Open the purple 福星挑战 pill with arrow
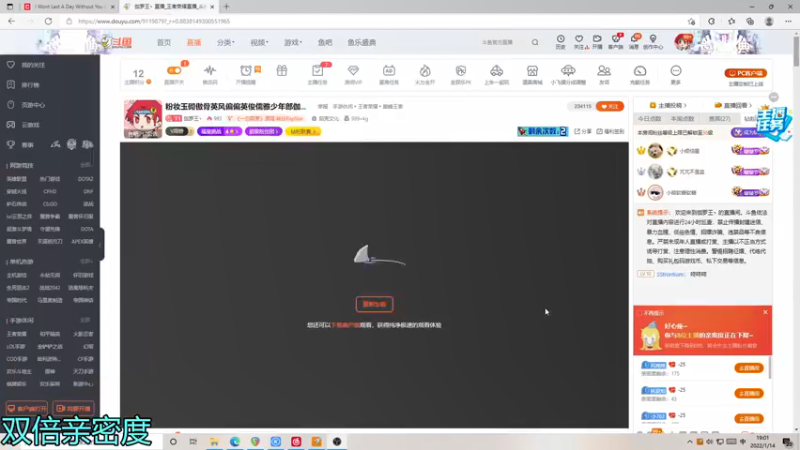Image resolution: width=800 pixels, height=450 pixels. pyautogui.click(x=219, y=132)
